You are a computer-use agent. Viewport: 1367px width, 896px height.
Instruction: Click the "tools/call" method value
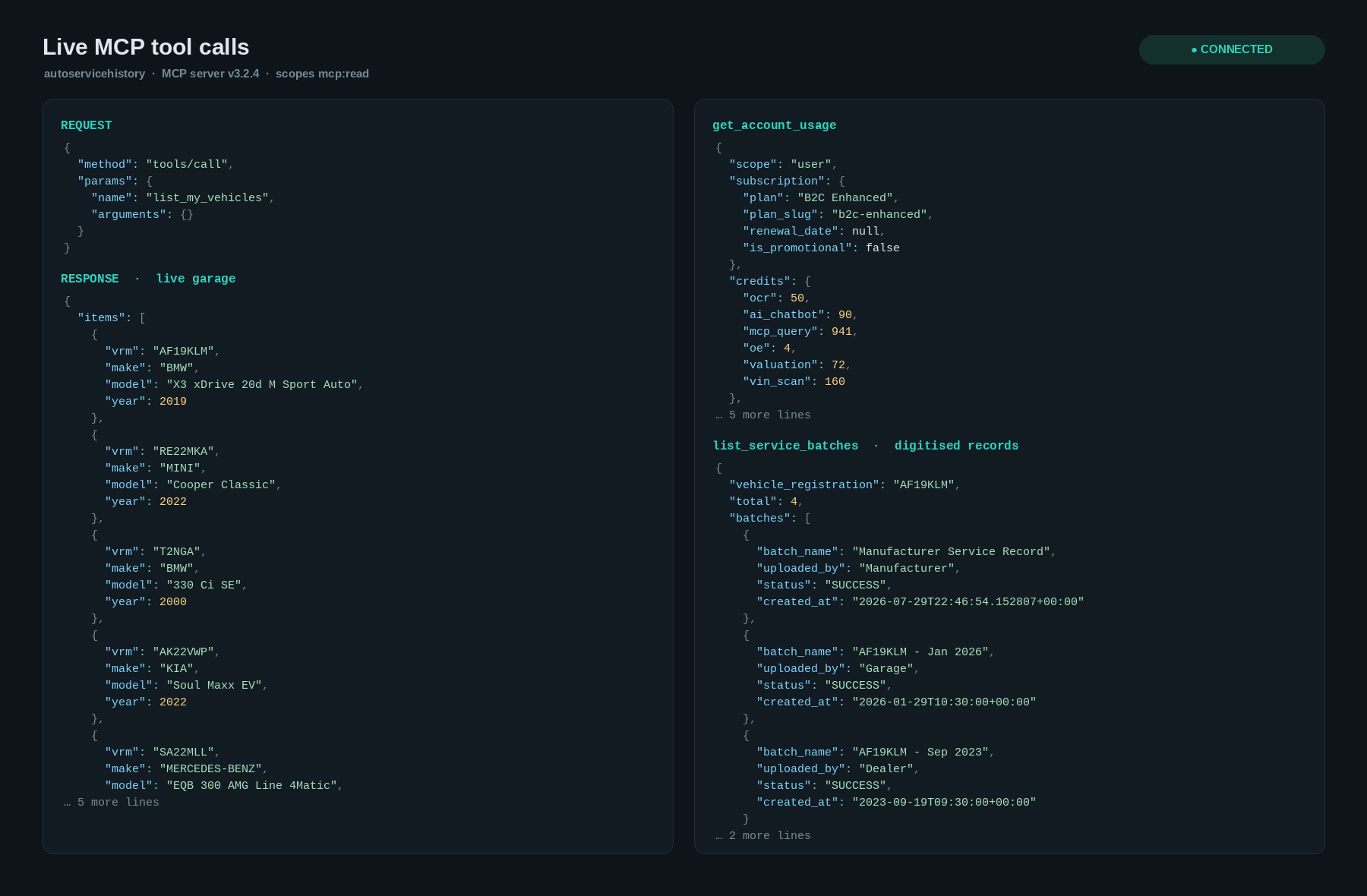coord(187,165)
